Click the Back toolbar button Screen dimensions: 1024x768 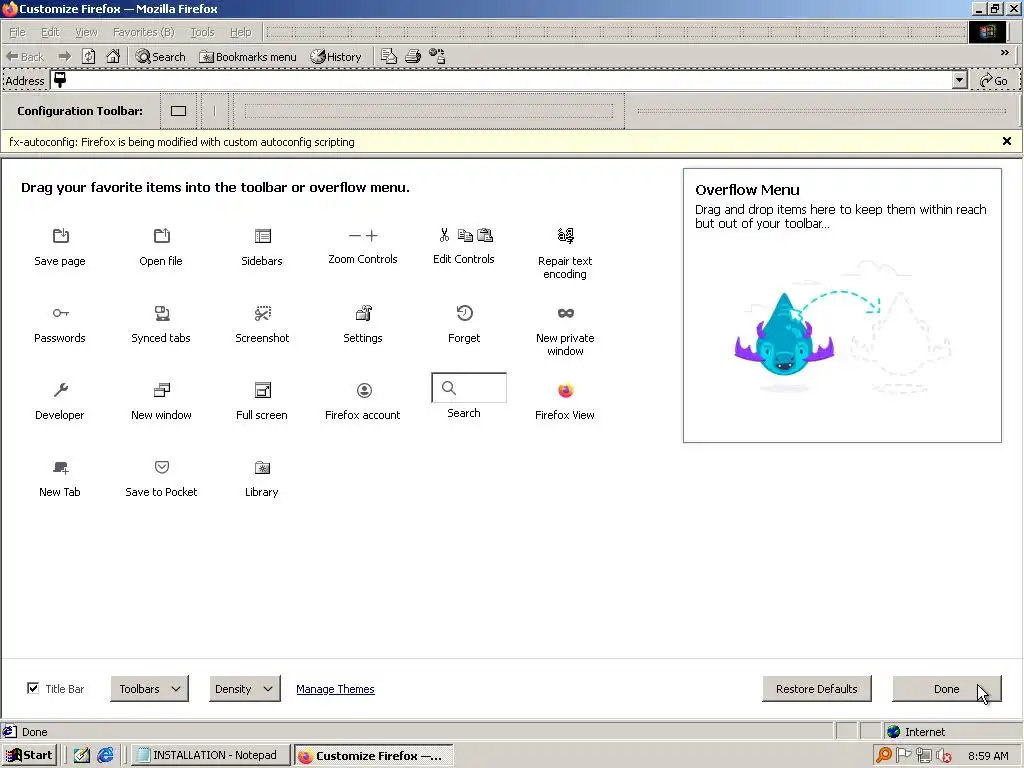click(25, 57)
